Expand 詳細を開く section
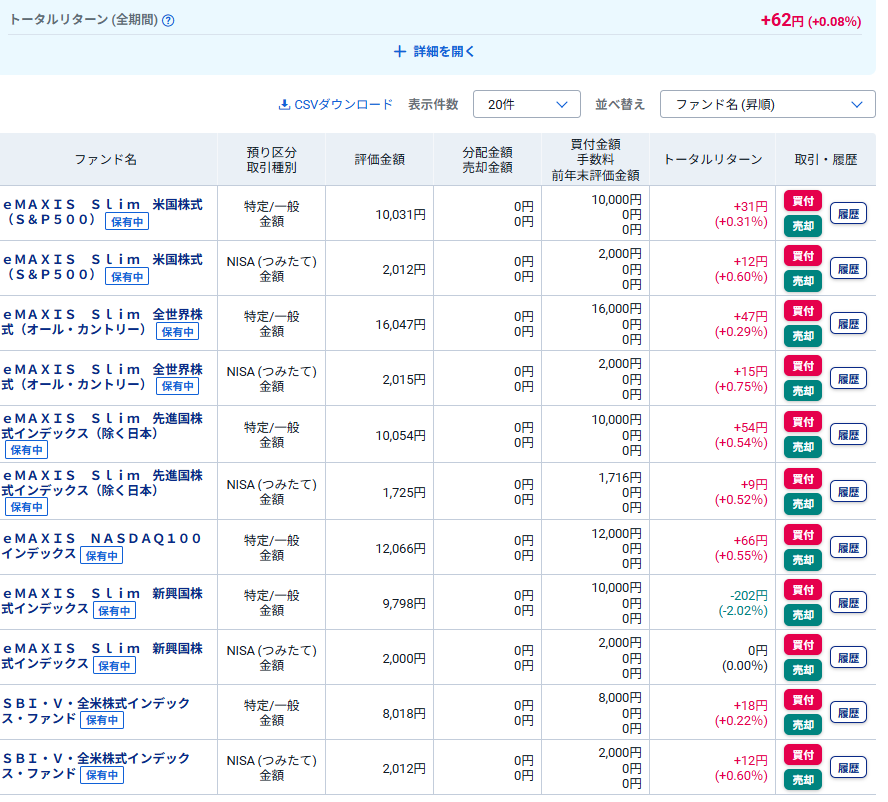The width and height of the screenshot is (888, 802). click(434, 52)
